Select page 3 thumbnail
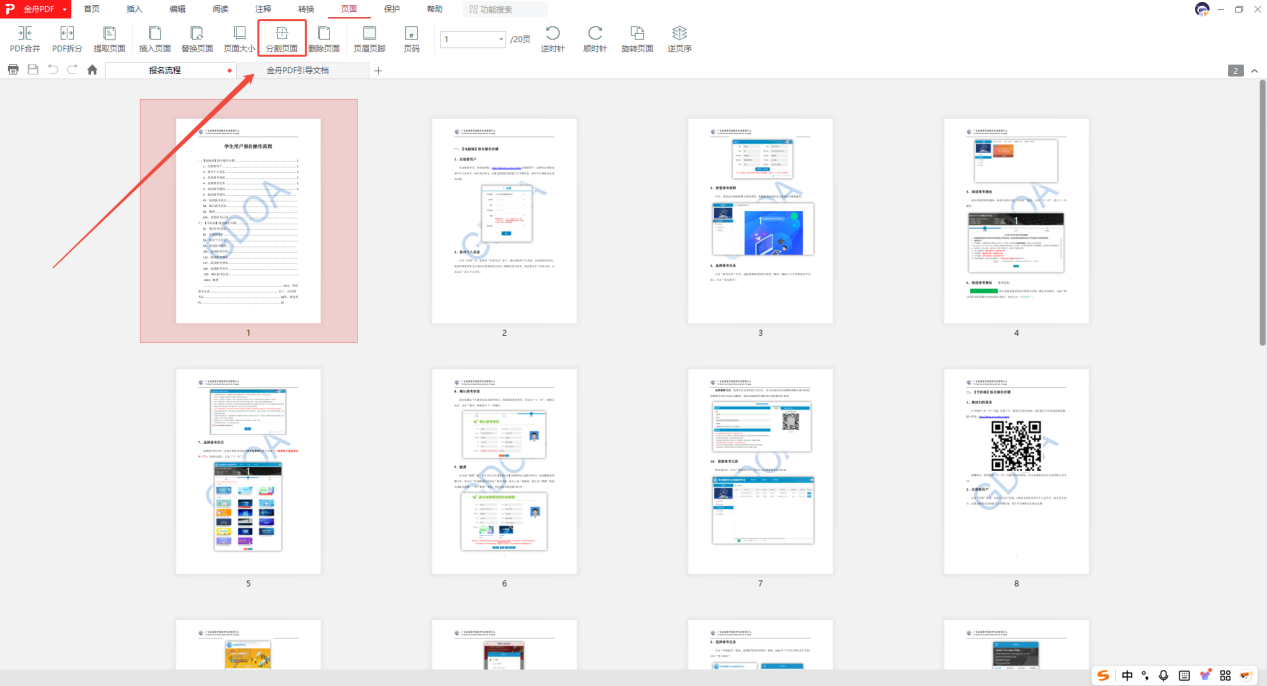 (x=760, y=221)
